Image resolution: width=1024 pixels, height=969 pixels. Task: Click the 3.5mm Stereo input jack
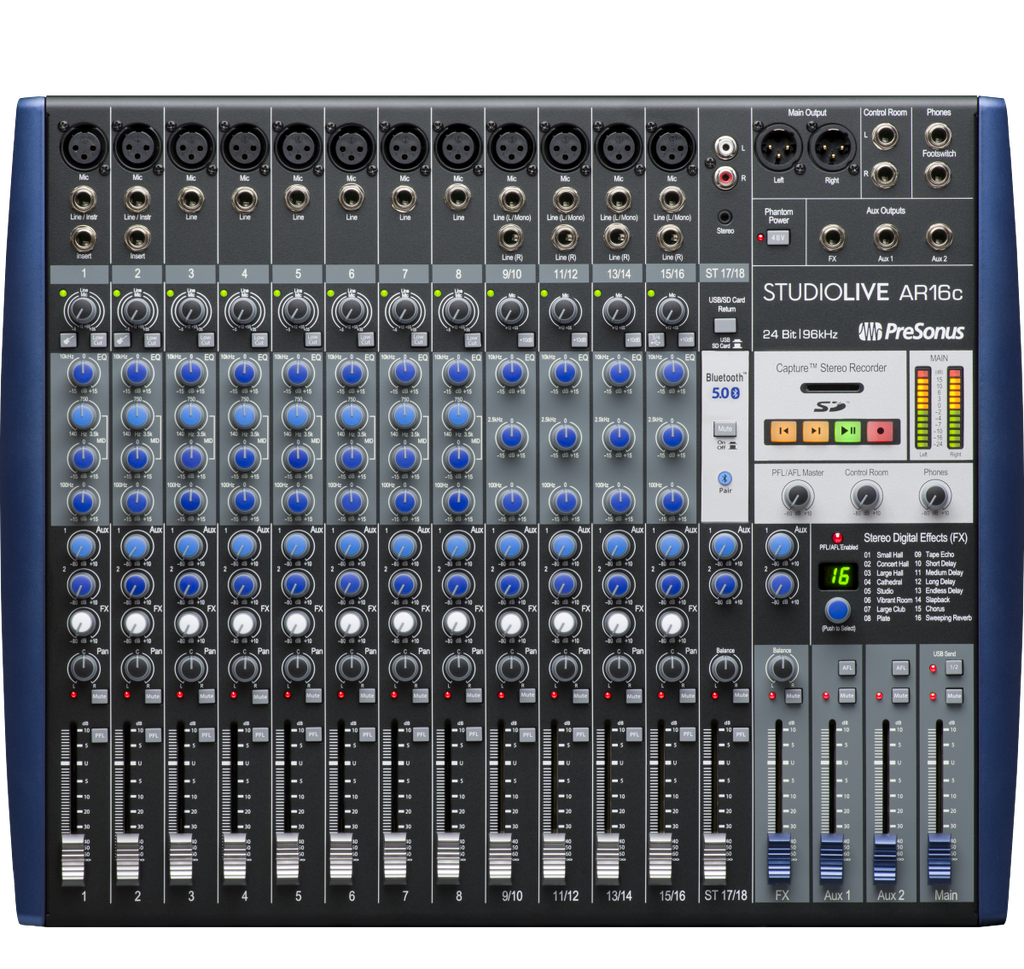coord(725,217)
